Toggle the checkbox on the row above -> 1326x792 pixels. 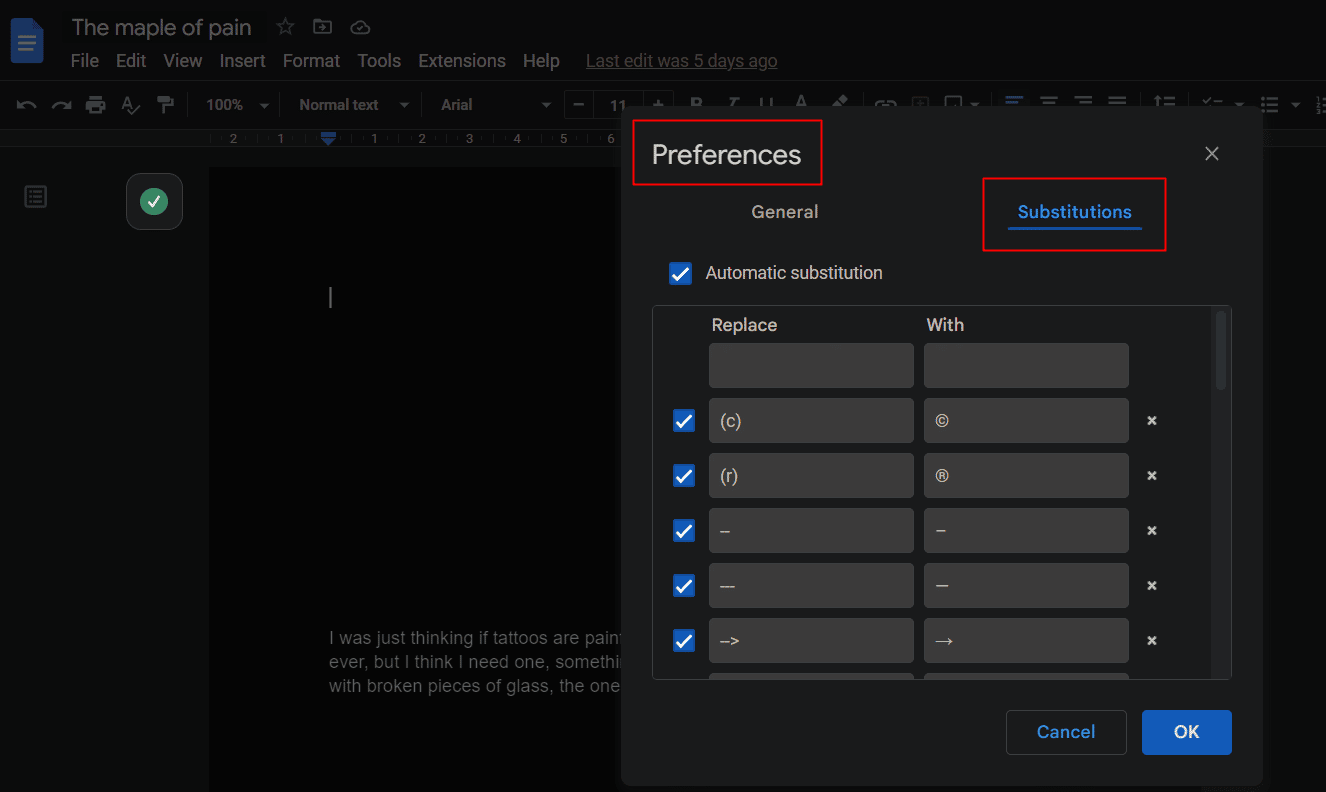click(684, 586)
